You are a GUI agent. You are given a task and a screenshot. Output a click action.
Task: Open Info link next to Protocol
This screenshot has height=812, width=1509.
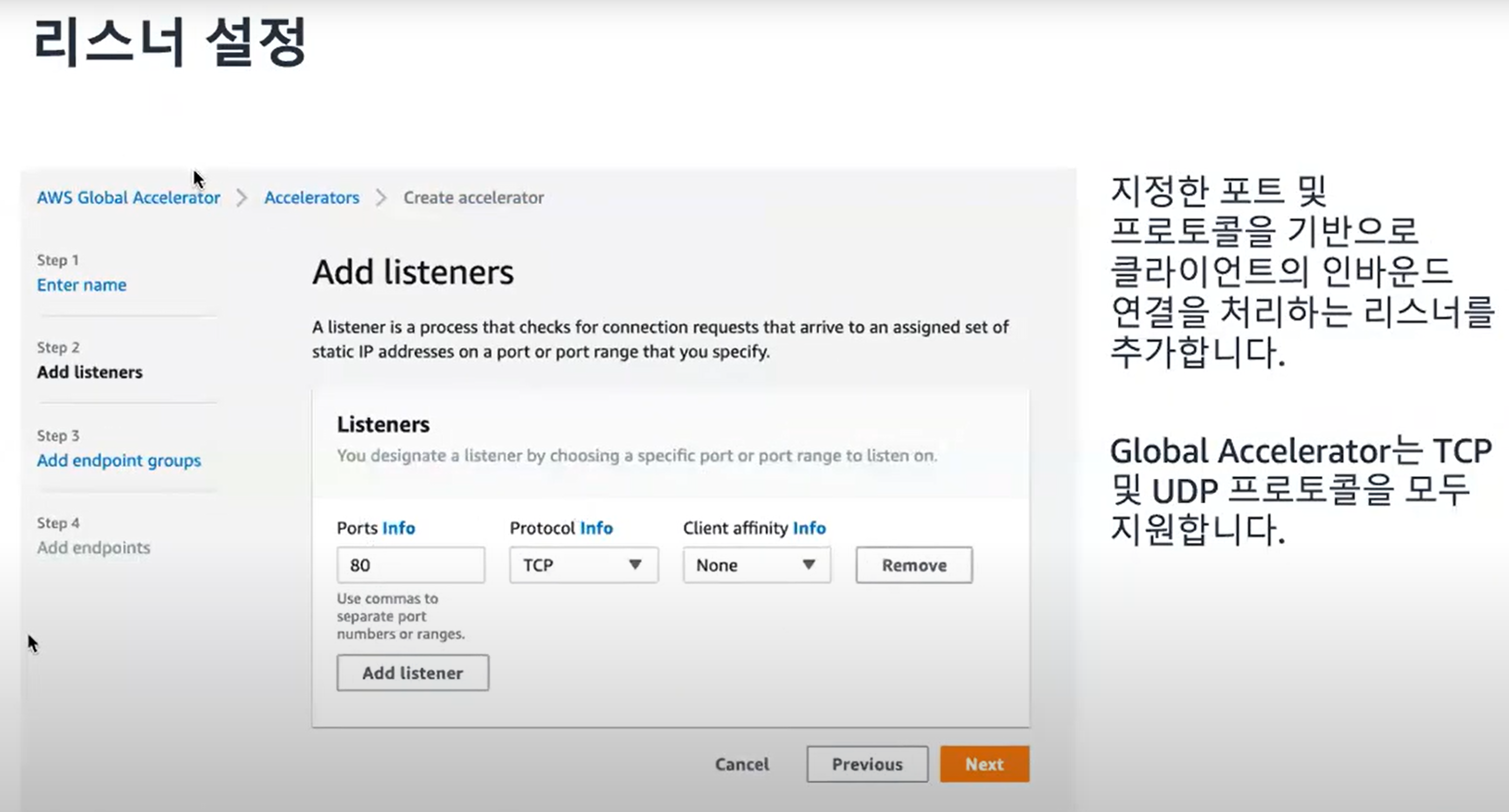tap(596, 528)
